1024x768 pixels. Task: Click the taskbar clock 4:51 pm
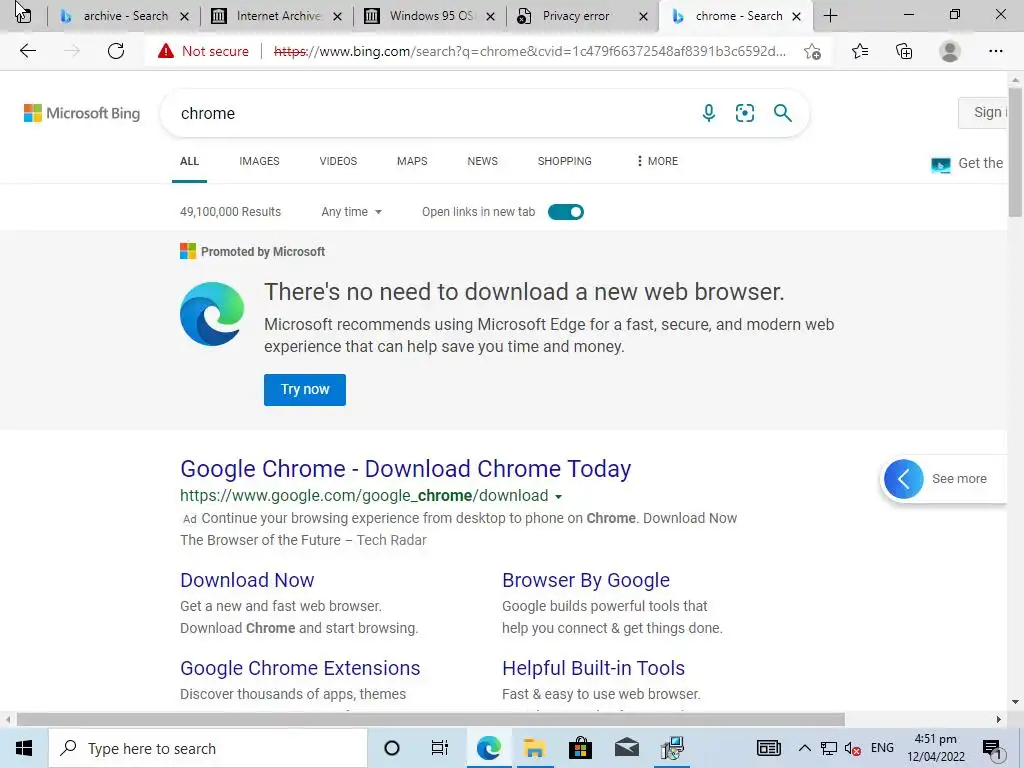(936, 748)
